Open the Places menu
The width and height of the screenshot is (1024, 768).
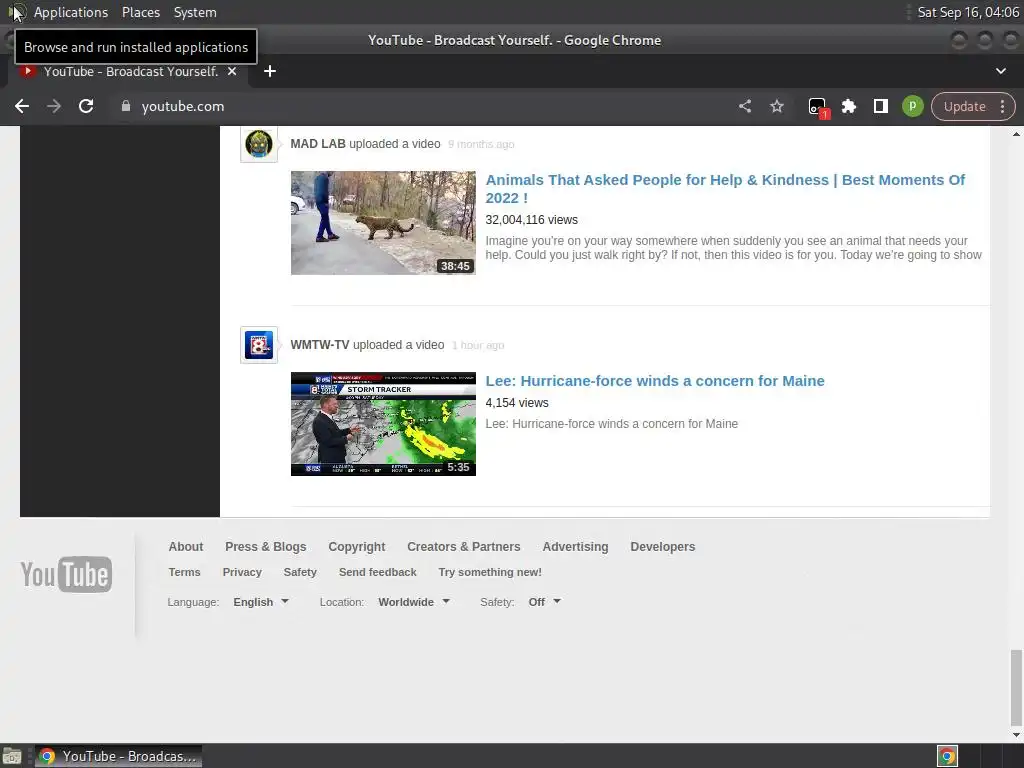(141, 12)
